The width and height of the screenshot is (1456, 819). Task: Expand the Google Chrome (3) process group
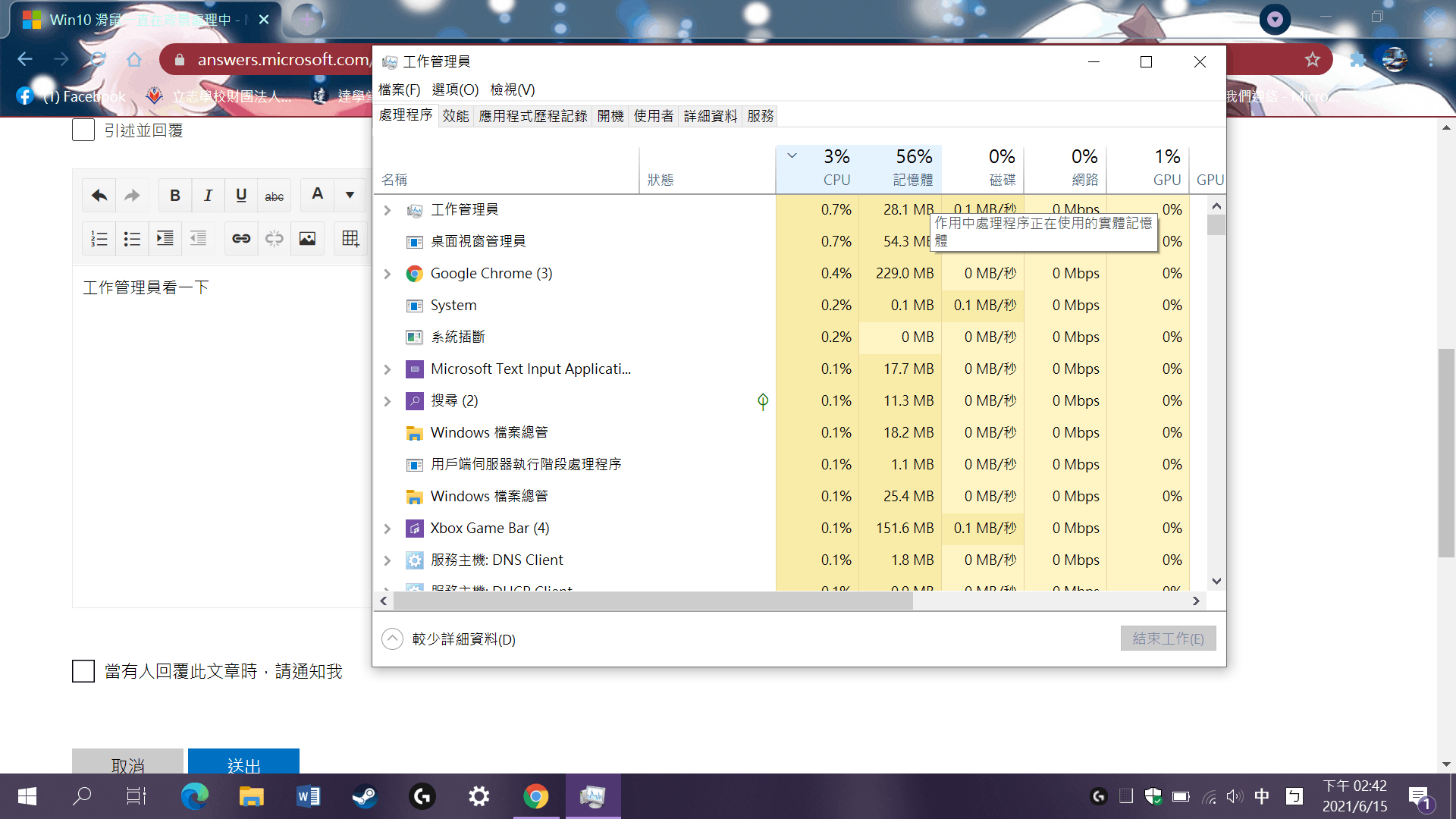[388, 274]
